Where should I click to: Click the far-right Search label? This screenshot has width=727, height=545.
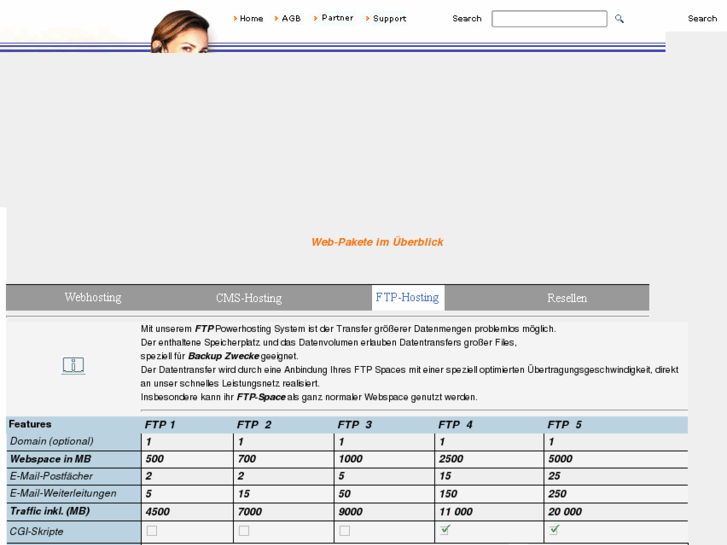coord(702,19)
